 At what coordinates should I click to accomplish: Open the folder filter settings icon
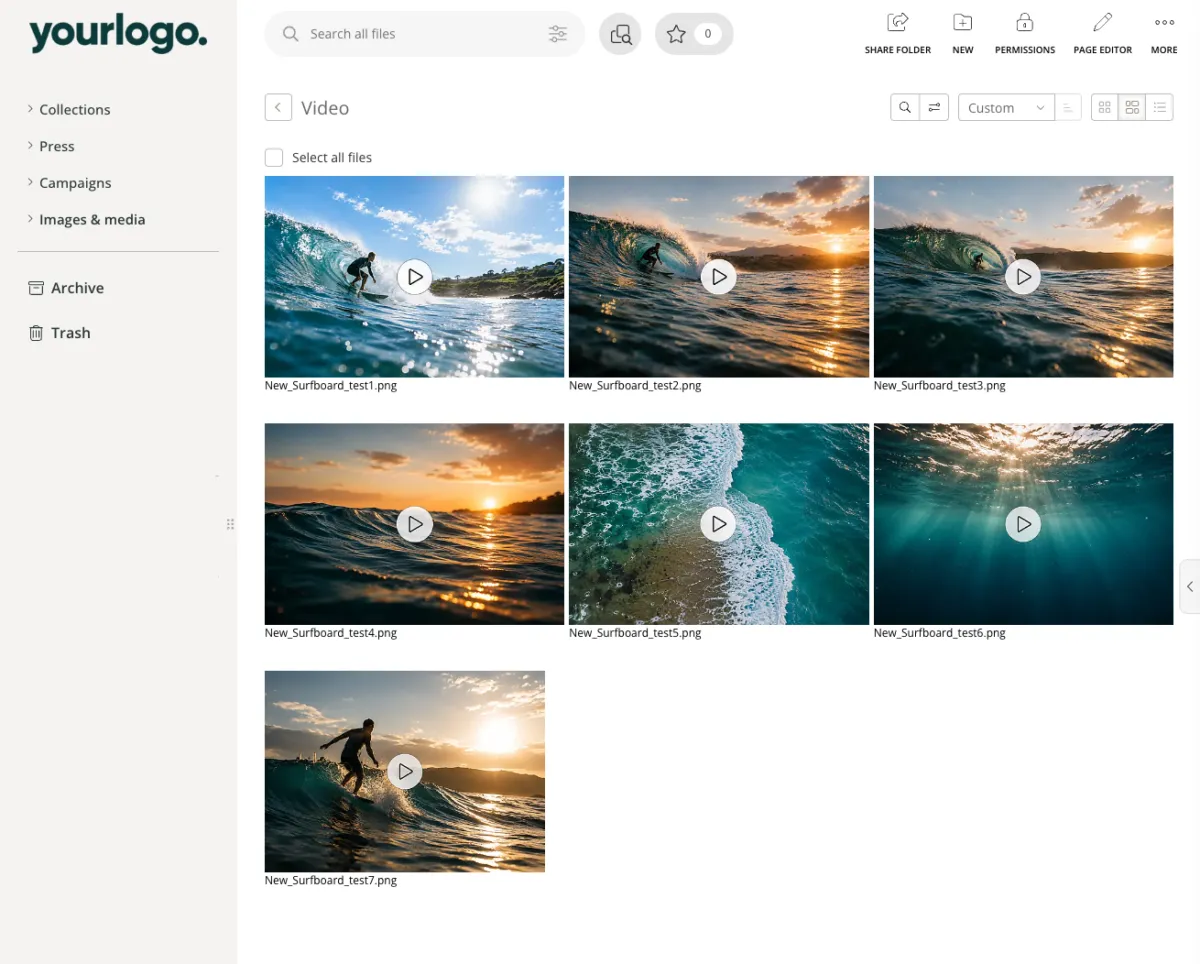pos(934,108)
